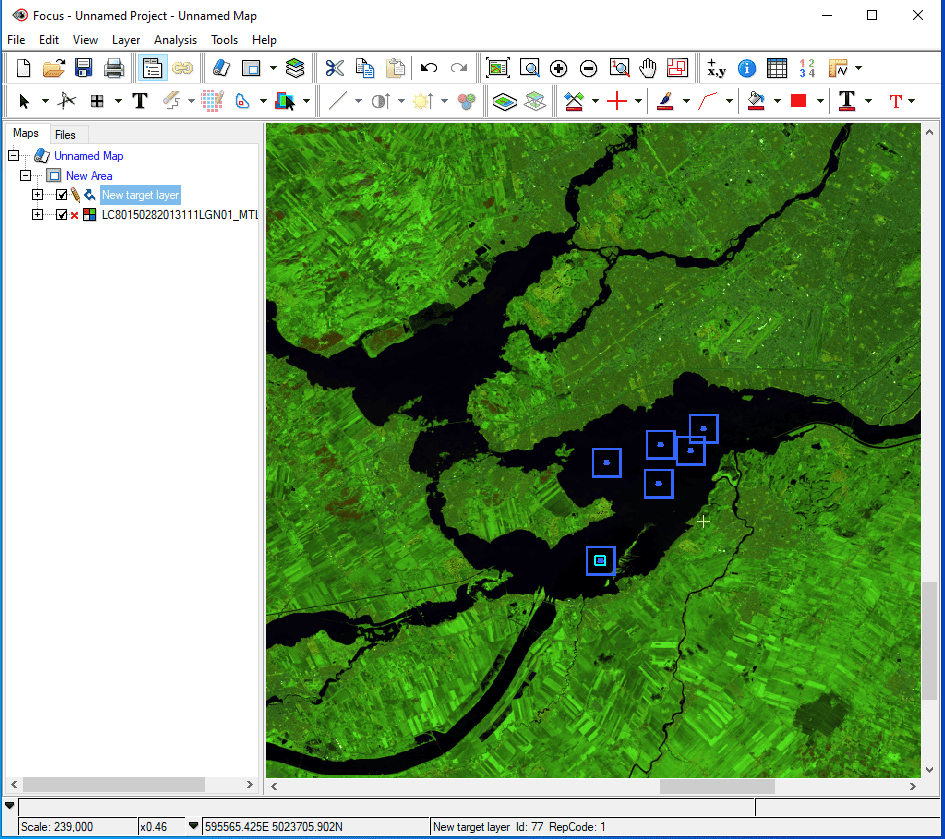Image resolution: width=945 pixels, height=839 pixels.
Task: Select the Unnamed Map tree item
Action: (89, 156)
